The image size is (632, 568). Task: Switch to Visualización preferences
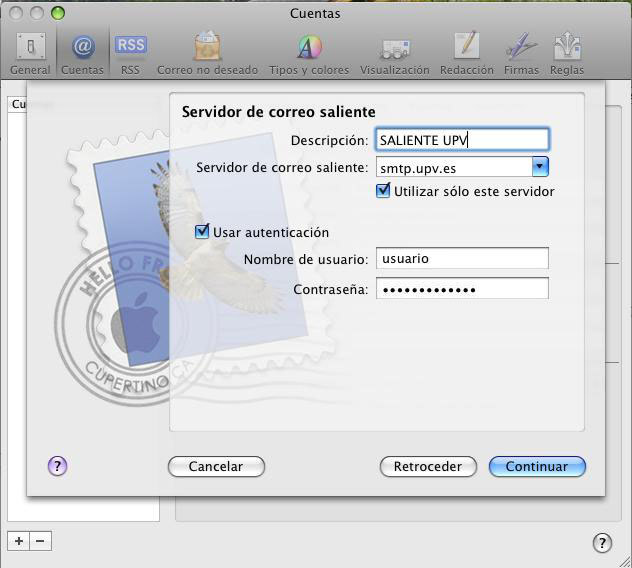(394, 52)
